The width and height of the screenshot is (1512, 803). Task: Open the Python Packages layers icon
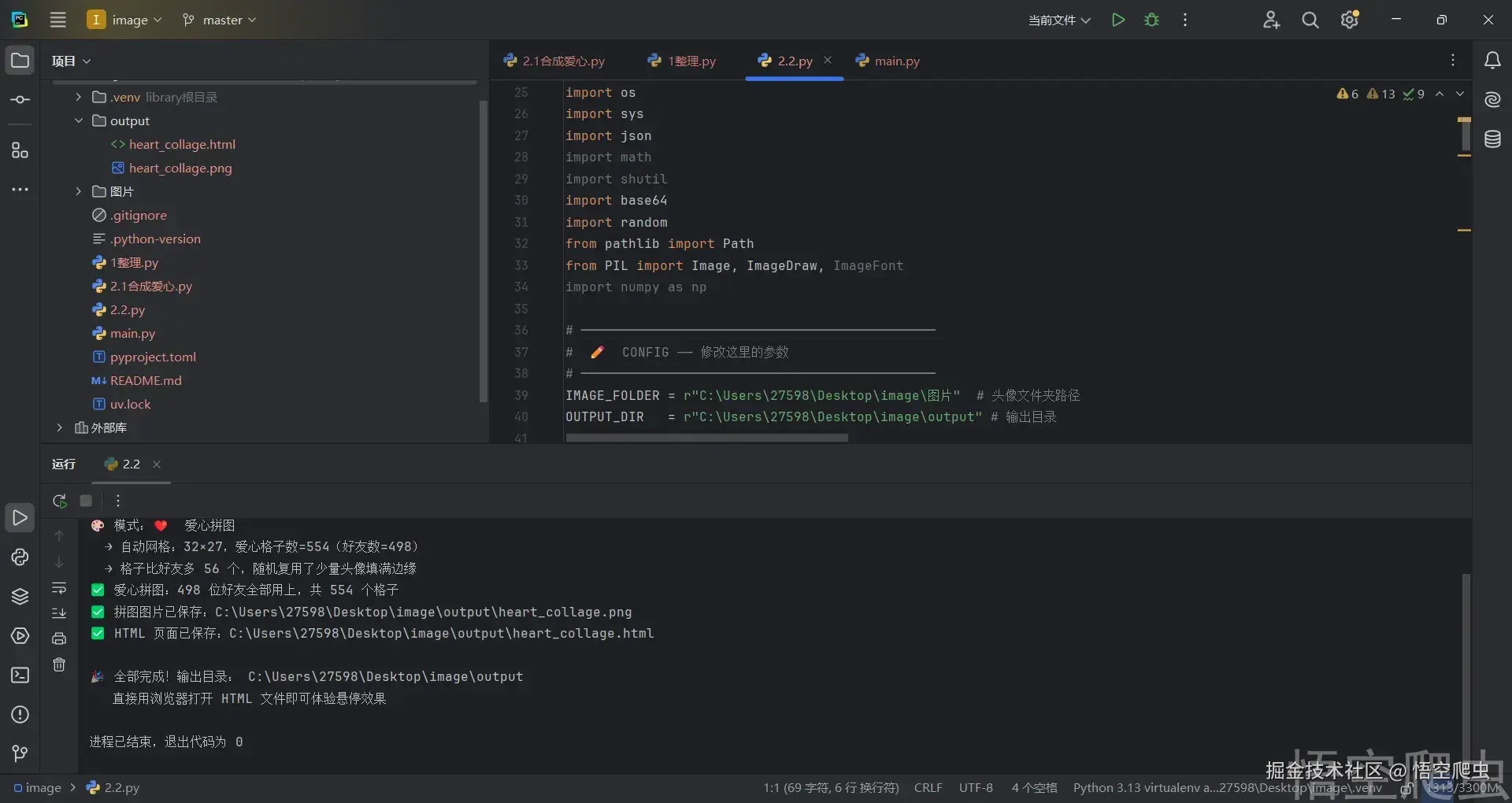pyautogui.click(x=20, y=596)
